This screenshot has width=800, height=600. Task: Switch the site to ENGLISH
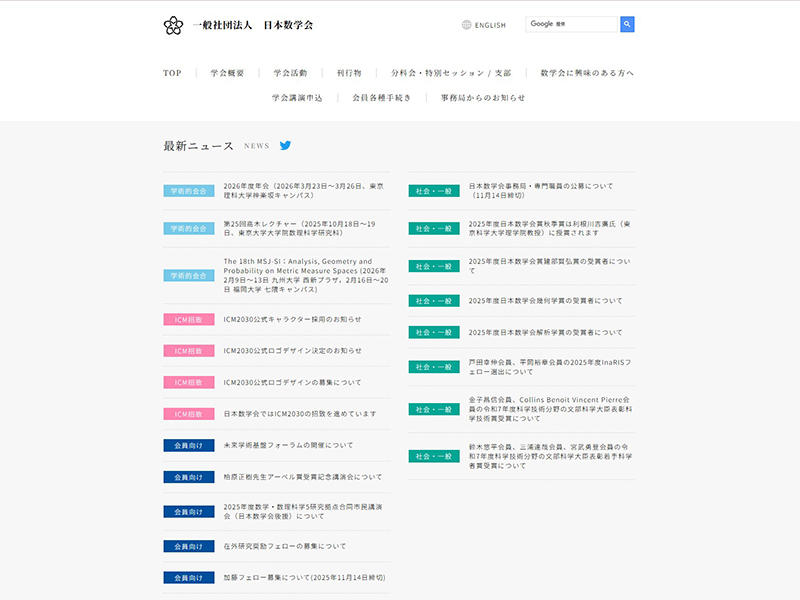490,25
